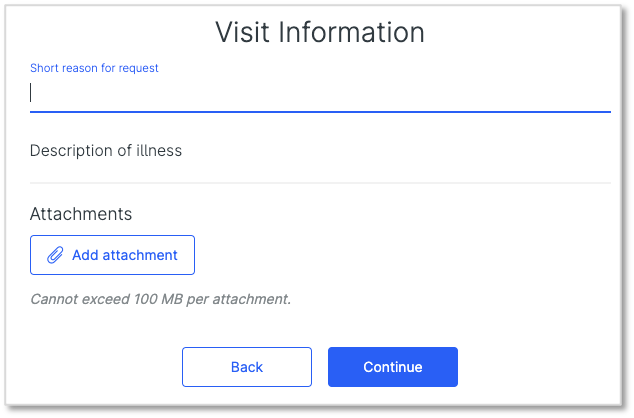
Task: Click the Short reason for request label
Action: coord(94,68)
